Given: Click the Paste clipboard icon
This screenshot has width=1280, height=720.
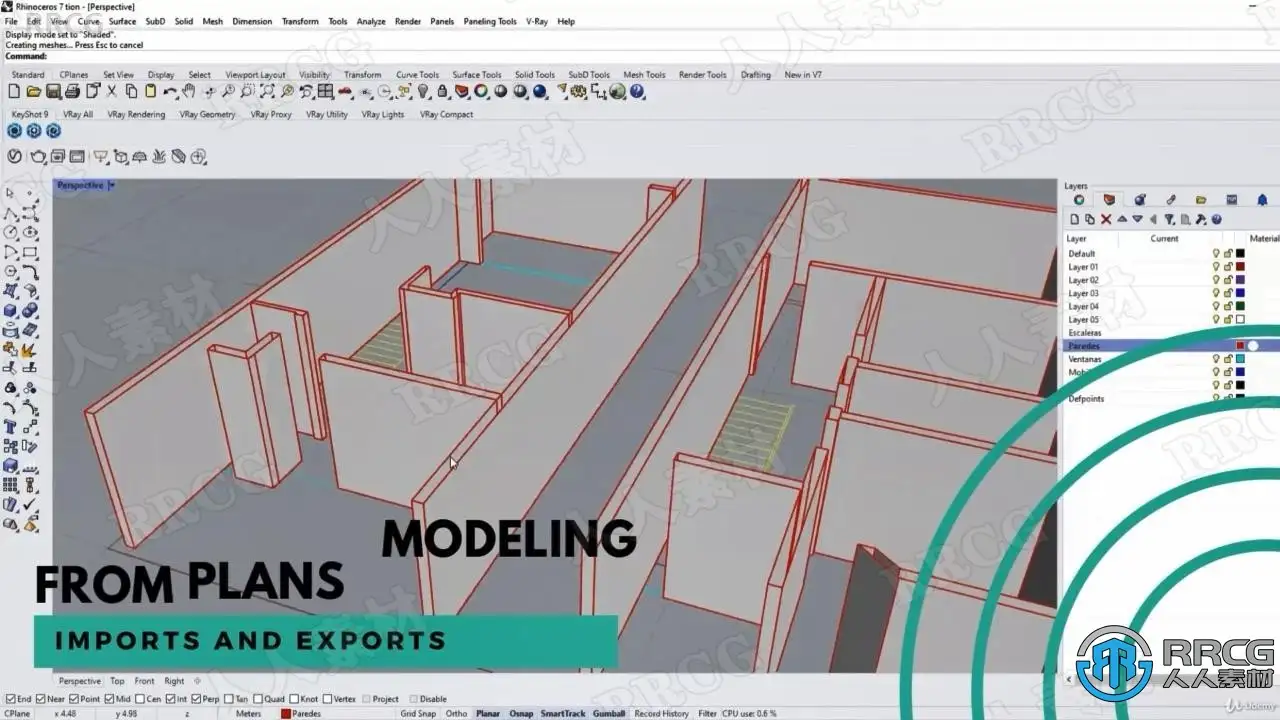Looking at the screenshot, I should [150, 91].
